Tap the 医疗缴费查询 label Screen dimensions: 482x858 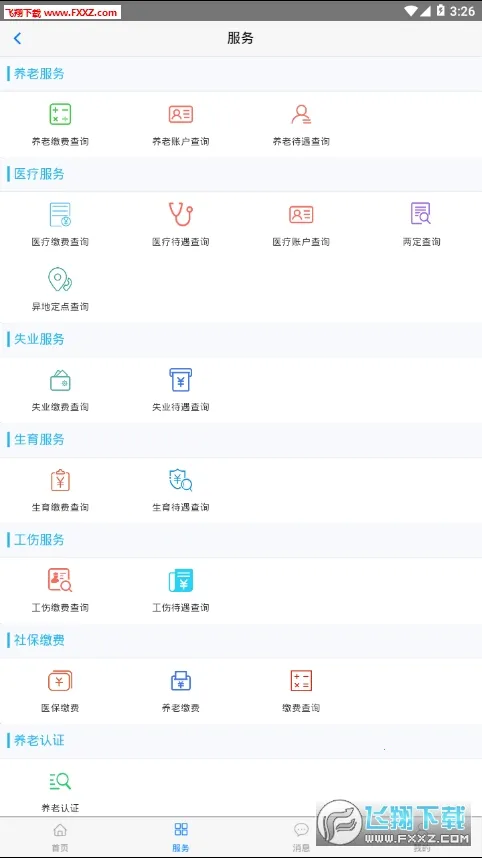point(60,242)
